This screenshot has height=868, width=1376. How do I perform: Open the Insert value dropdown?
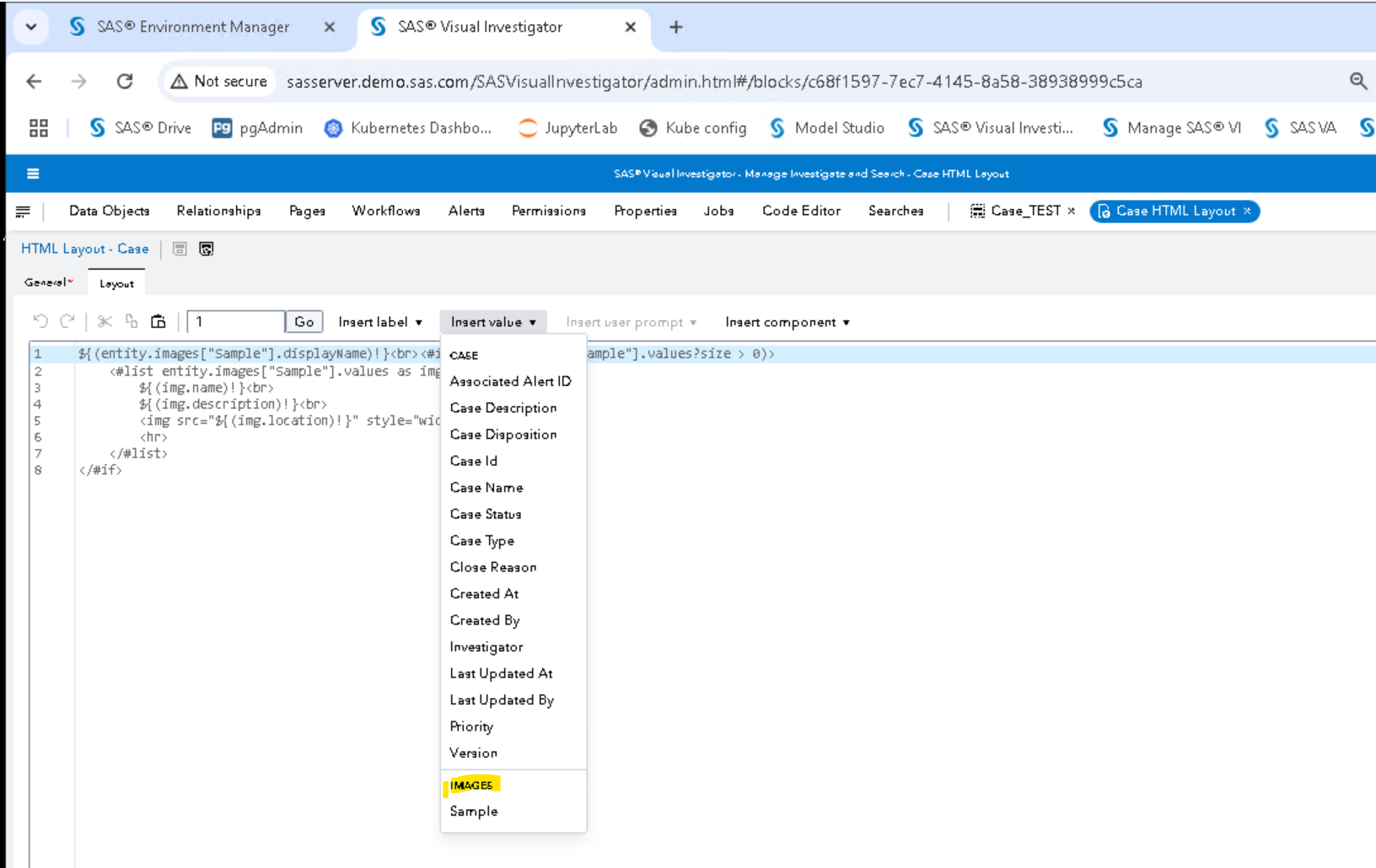492,321
